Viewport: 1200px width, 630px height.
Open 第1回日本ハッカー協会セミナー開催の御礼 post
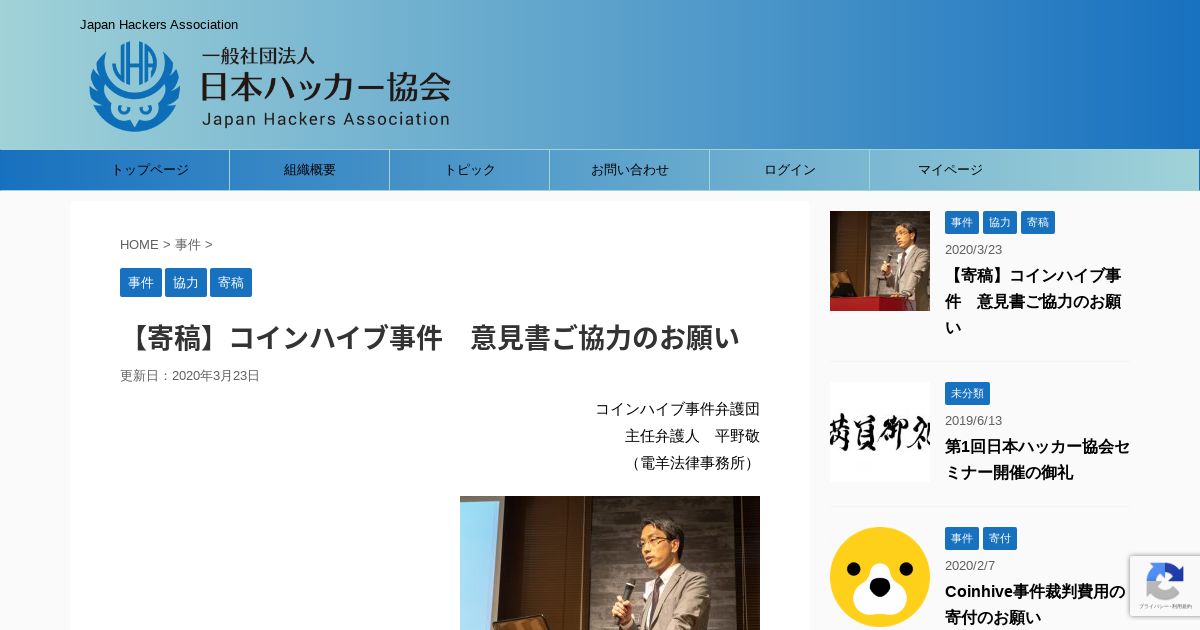click(1037, 459)
